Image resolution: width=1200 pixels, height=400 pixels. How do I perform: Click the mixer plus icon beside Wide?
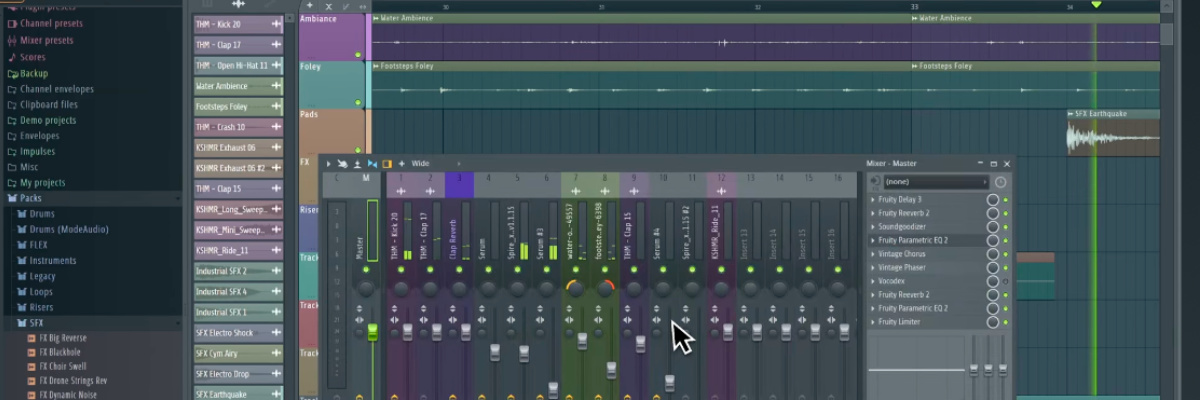click(x=402, y=163)
